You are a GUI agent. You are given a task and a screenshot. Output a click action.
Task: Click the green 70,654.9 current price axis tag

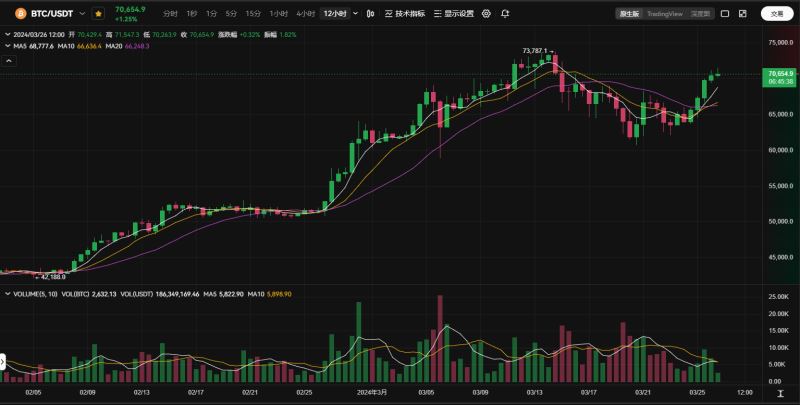point(779,78)
